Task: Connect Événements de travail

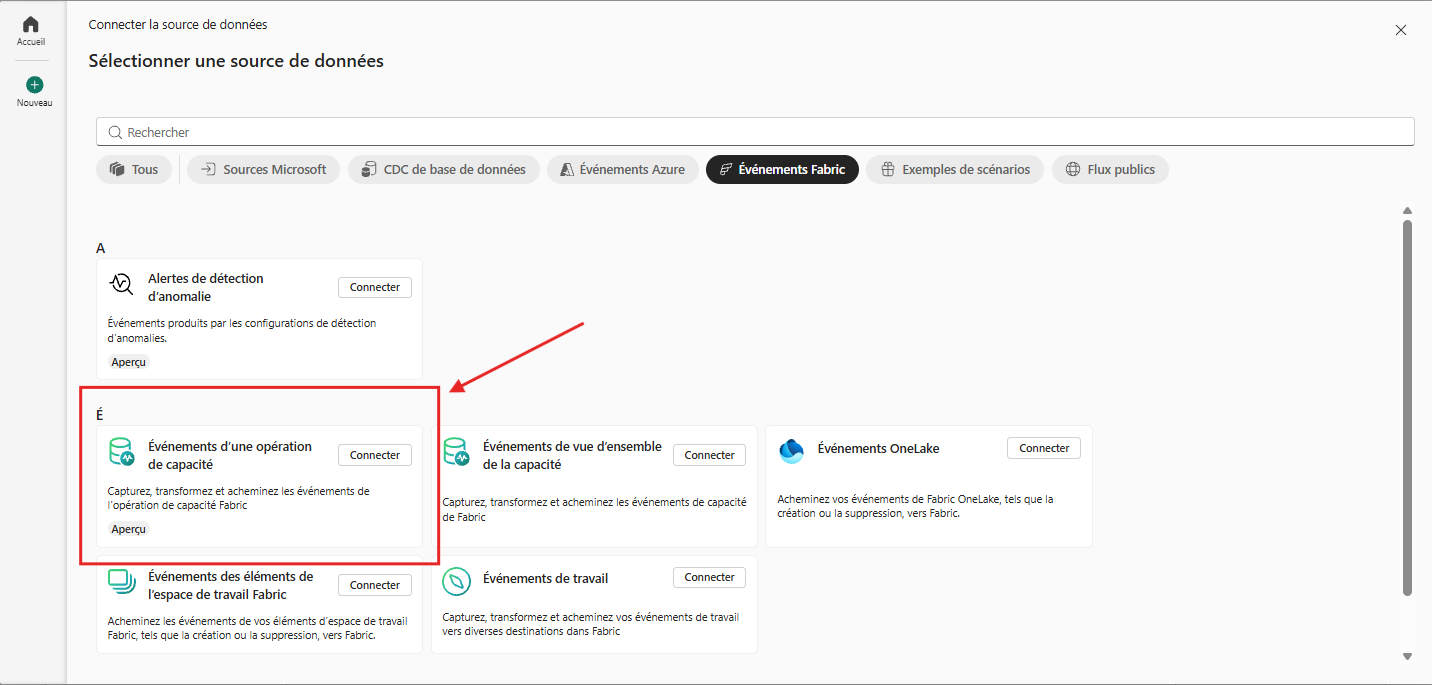Action: [710, 577]
